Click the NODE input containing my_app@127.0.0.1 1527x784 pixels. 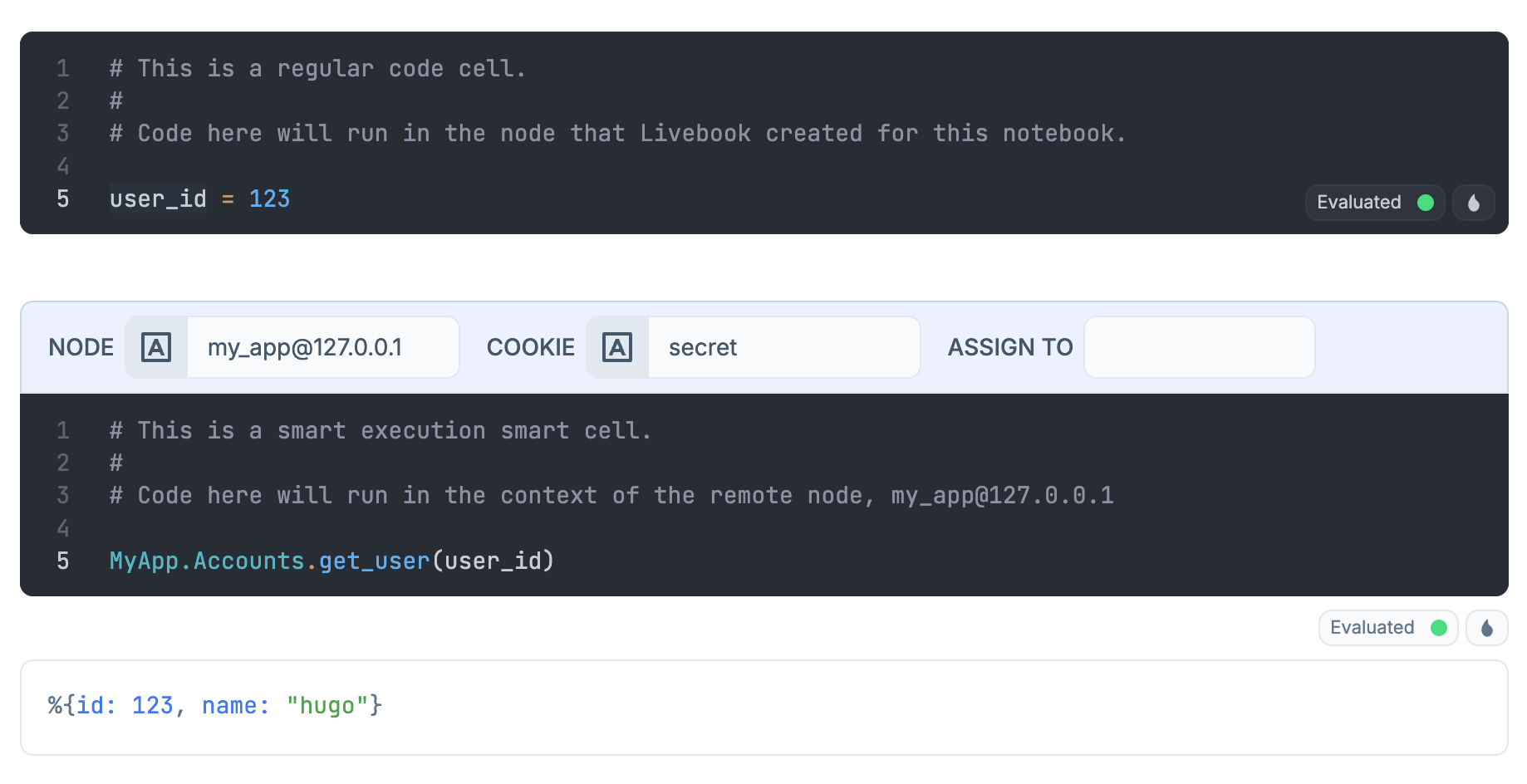click(322, 347)
